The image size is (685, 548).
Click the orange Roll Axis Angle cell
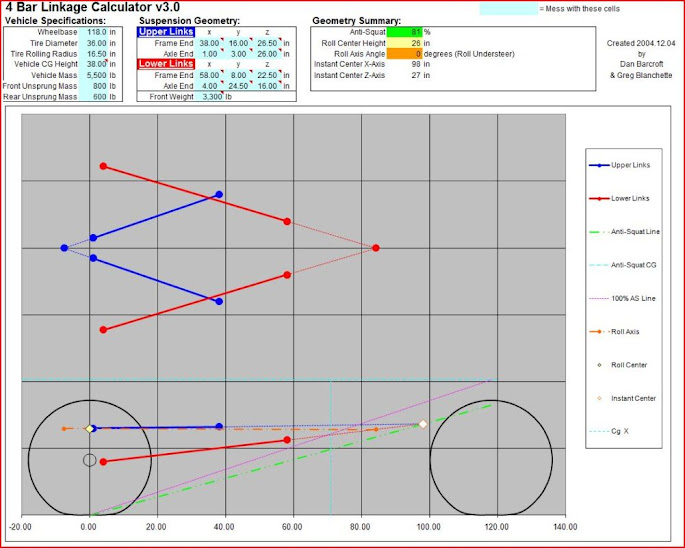tap(405, 54)
